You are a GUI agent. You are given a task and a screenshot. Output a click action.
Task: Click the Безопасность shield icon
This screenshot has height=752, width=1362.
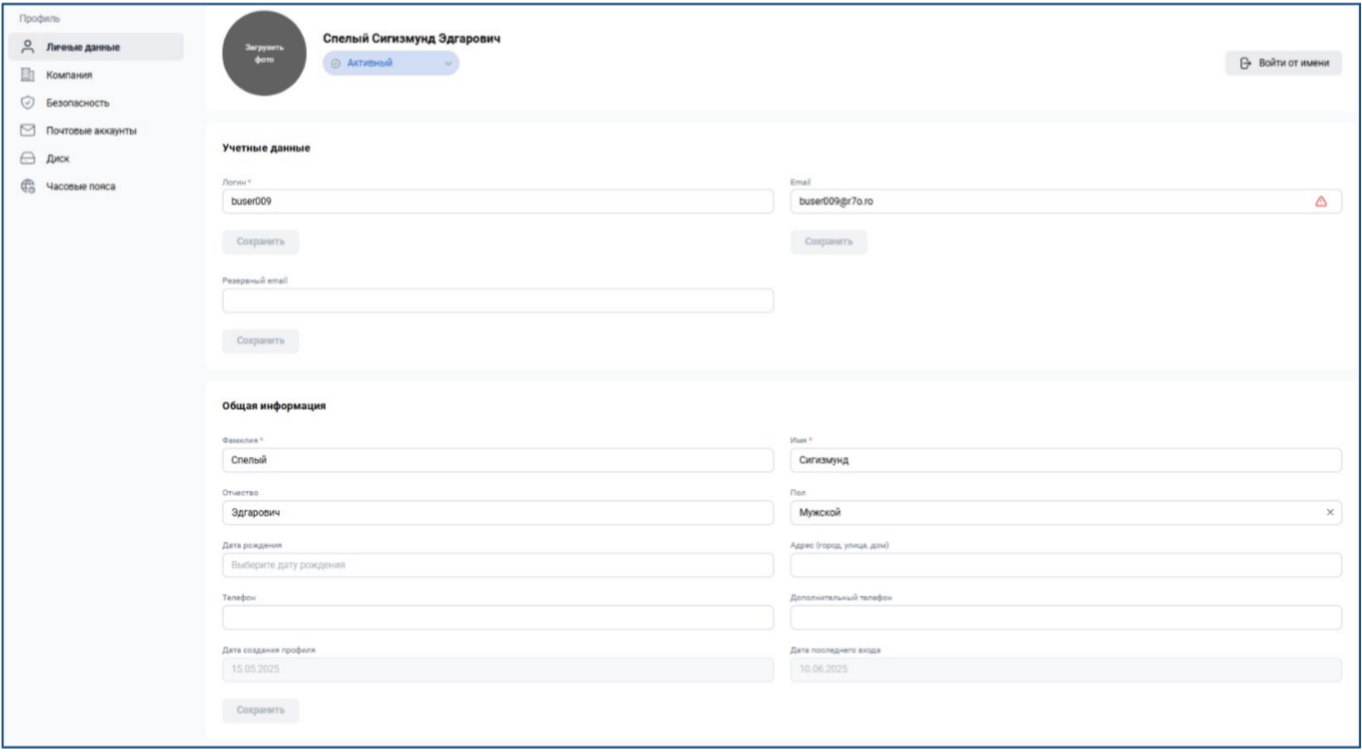29,102
